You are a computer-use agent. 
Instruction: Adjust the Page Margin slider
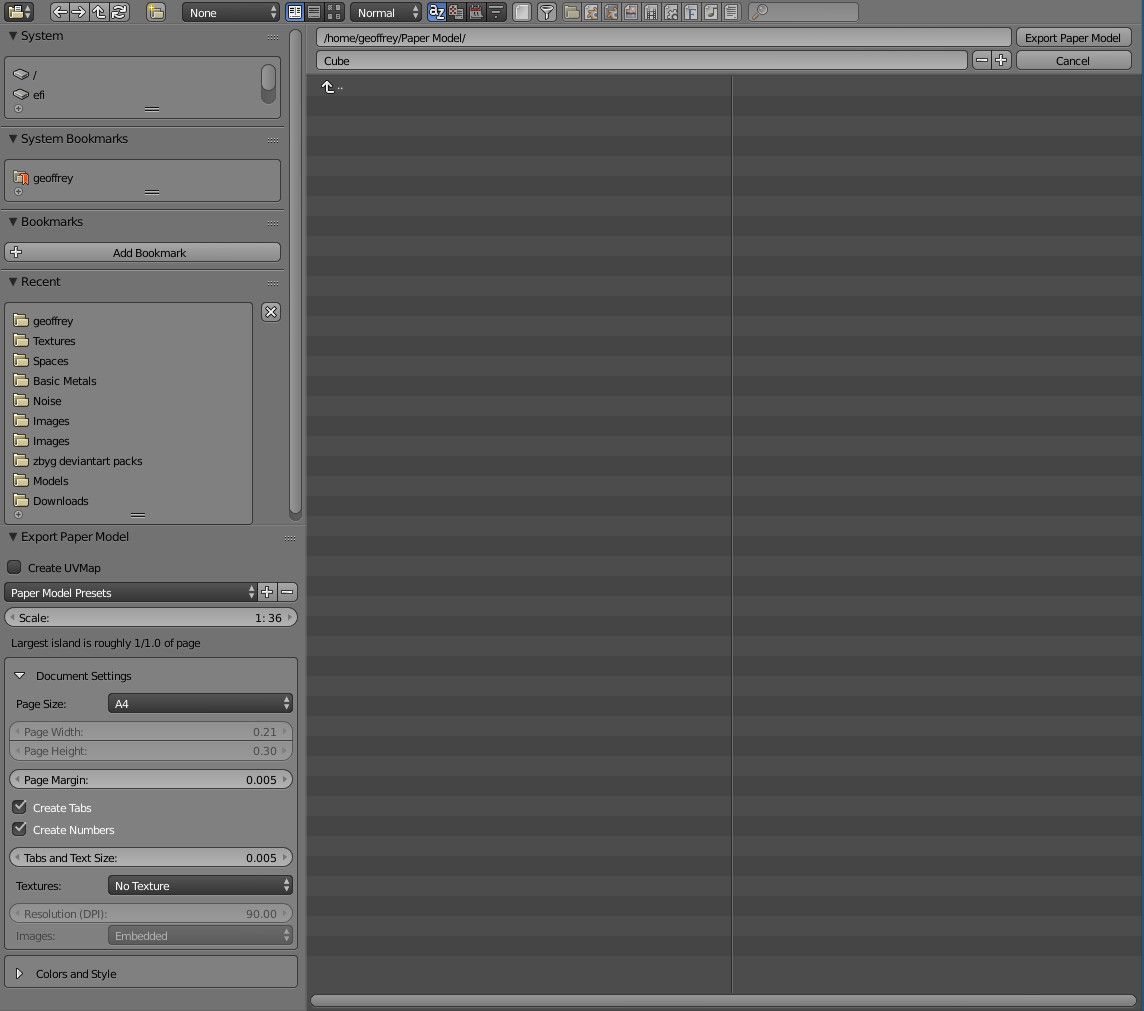click(x=150, y=779)
